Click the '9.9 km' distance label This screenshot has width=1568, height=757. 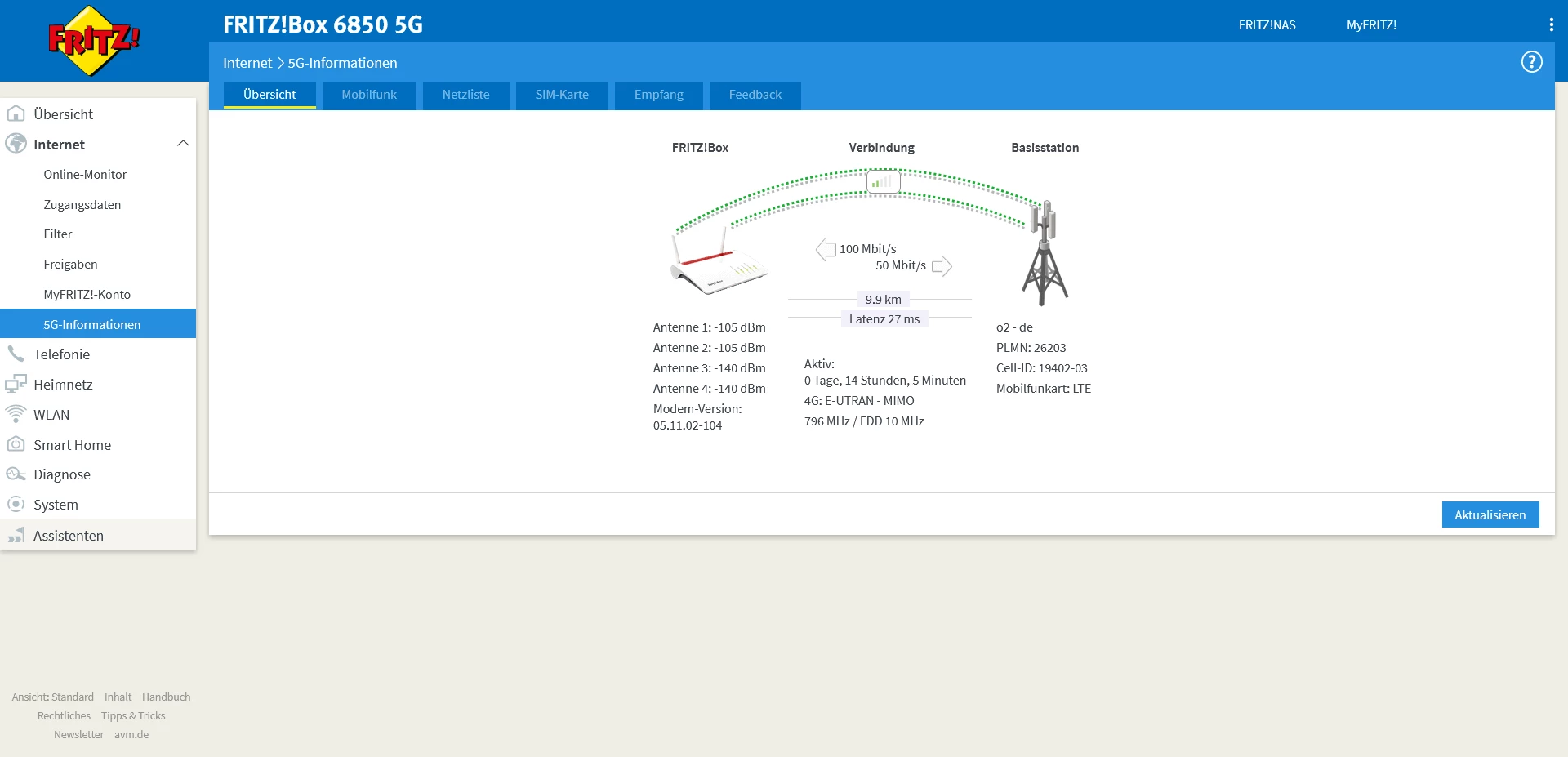pyautogui.click(x=884, y=300)
